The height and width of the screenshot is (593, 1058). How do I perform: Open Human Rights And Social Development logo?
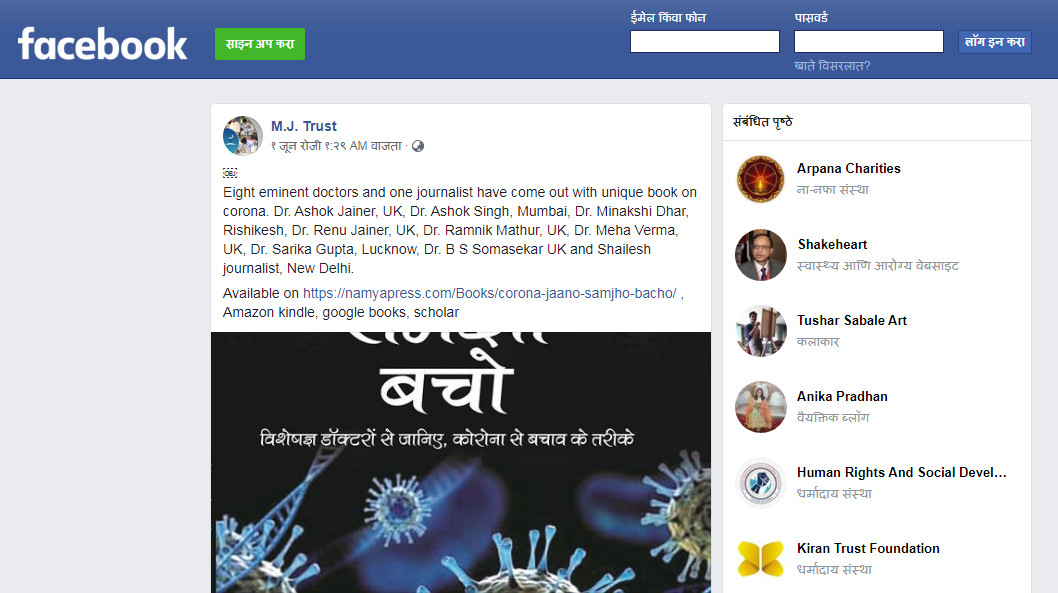click(760, 483)
